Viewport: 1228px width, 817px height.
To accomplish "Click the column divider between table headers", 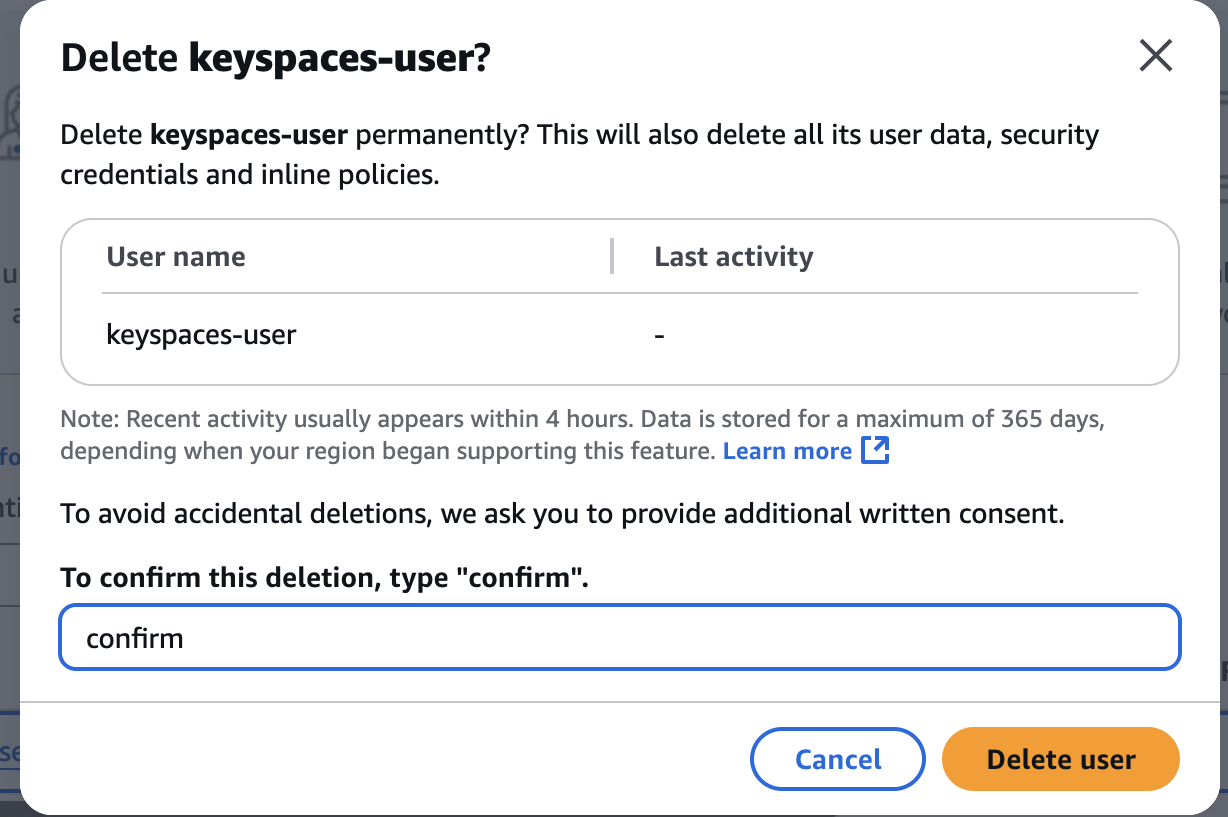I will pos(612,257).
